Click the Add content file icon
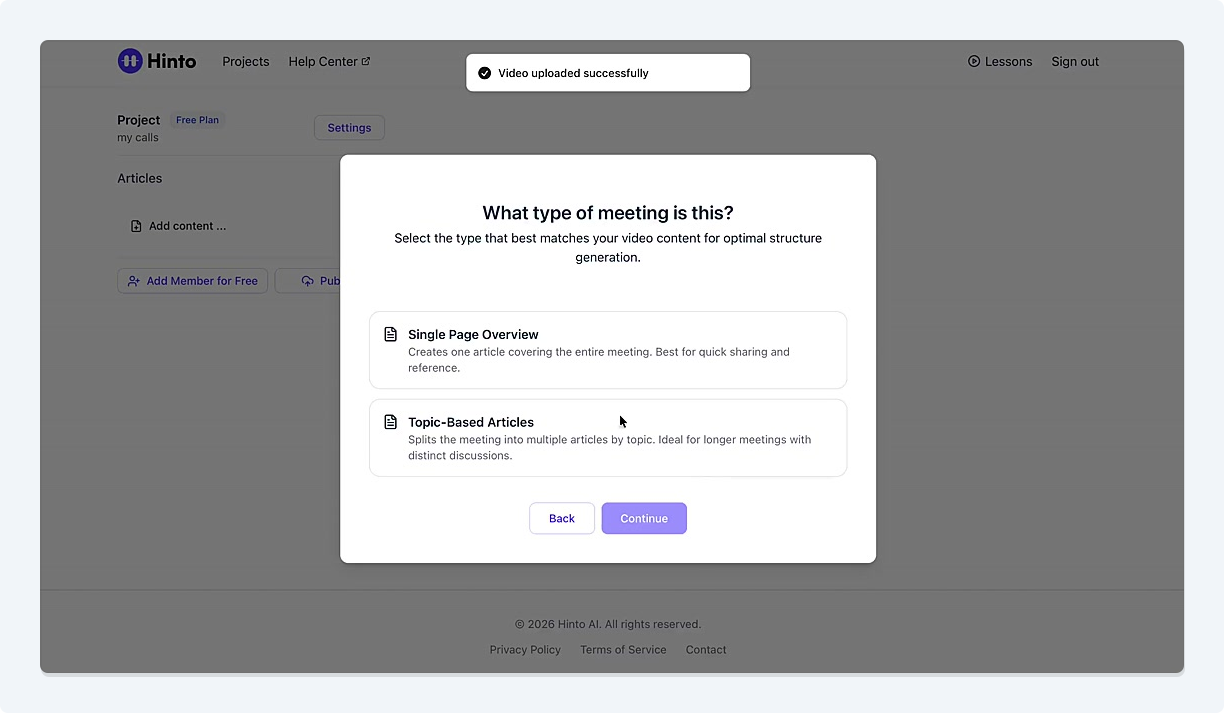Screen dimensions: 1224x713 click(136, 226)
